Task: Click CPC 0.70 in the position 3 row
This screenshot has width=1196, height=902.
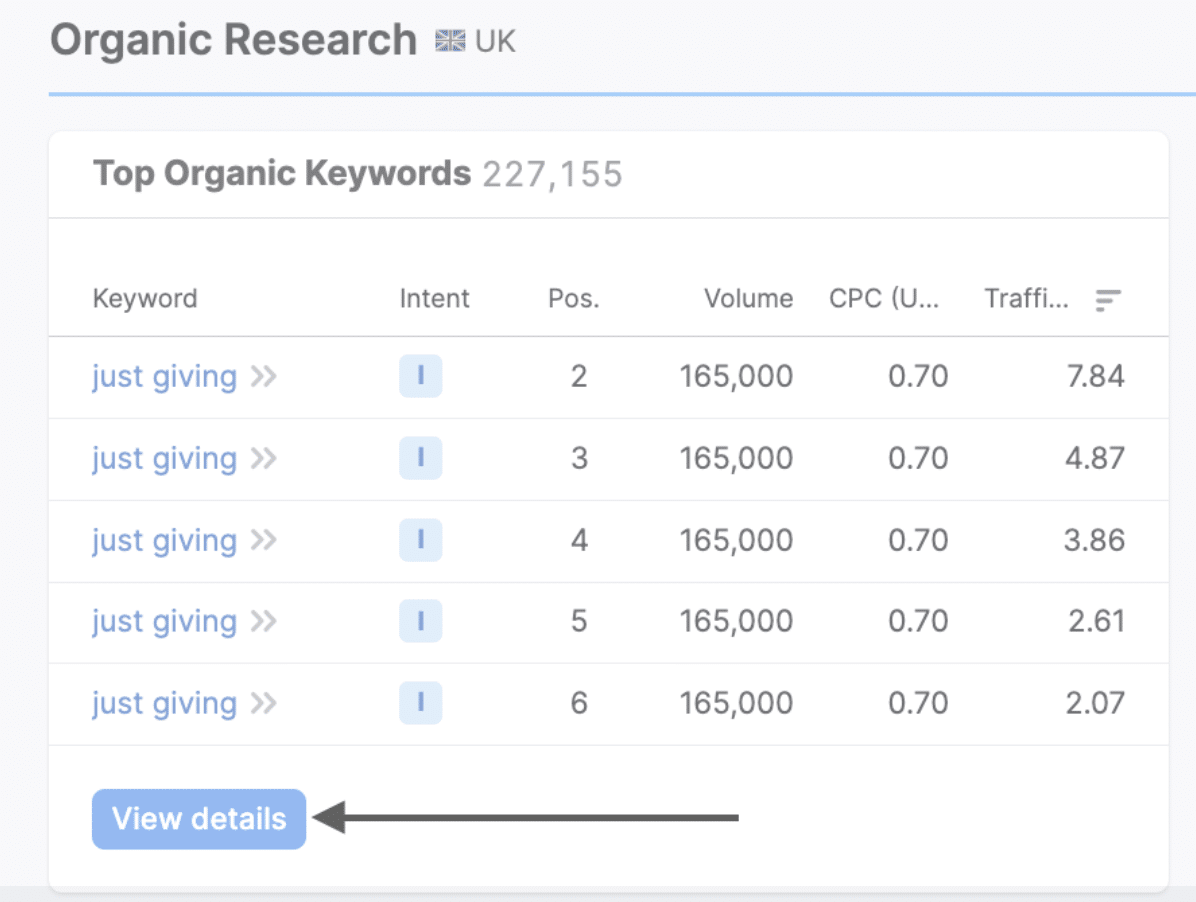Action: pos(918,458)
